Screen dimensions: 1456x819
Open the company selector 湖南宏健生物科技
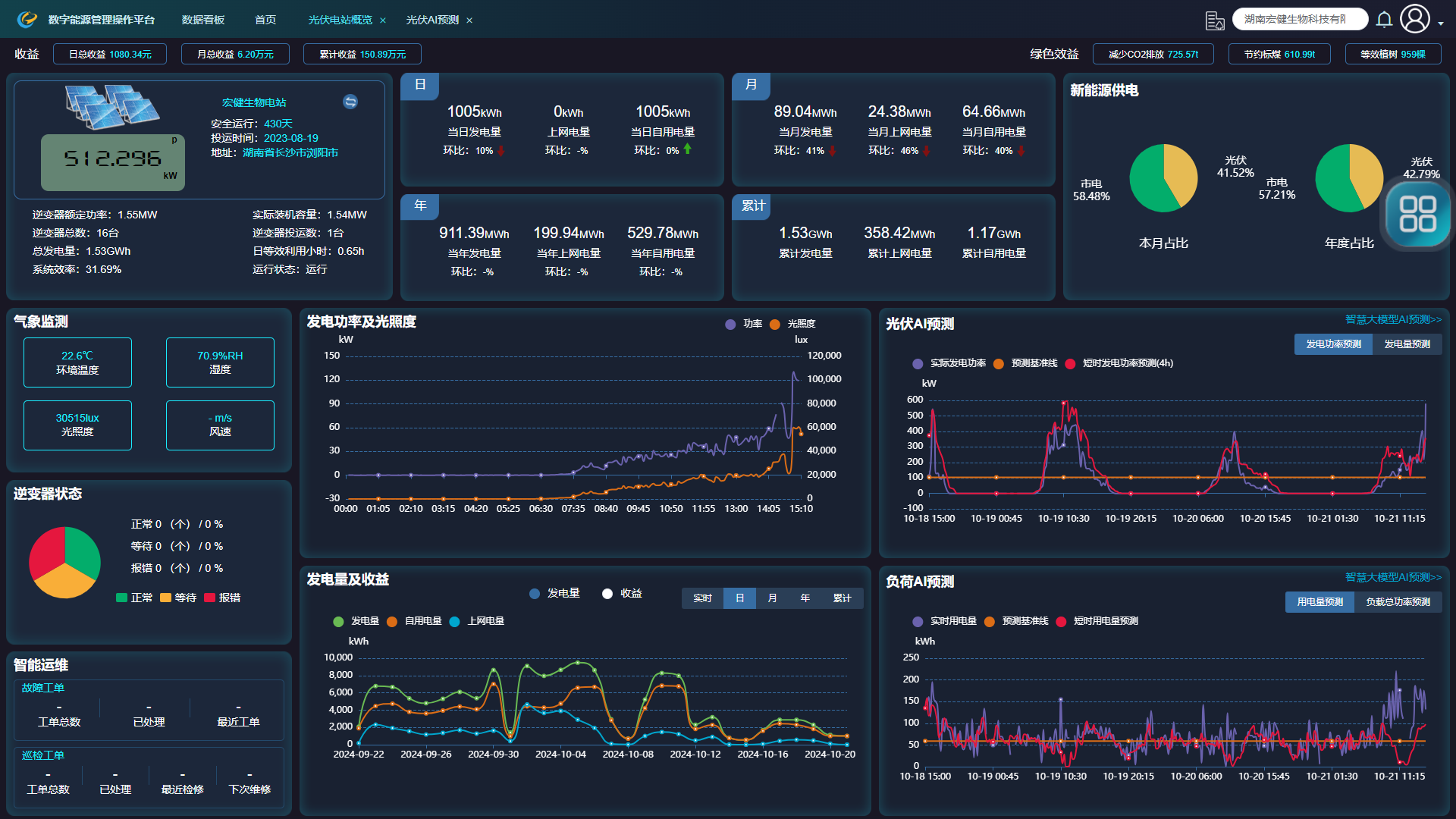click(1299, 20)
